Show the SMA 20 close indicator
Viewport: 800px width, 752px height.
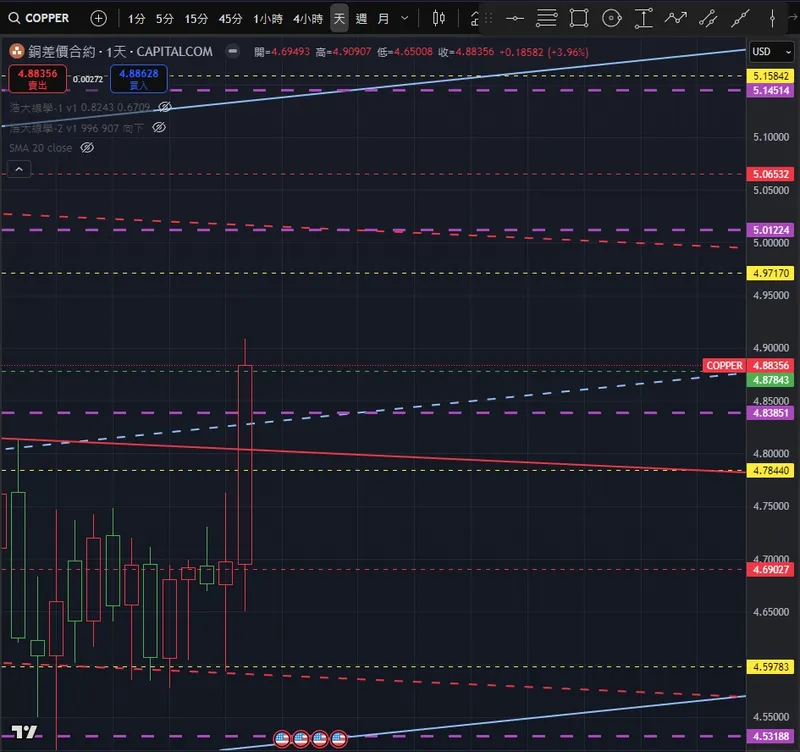[87, 147]
